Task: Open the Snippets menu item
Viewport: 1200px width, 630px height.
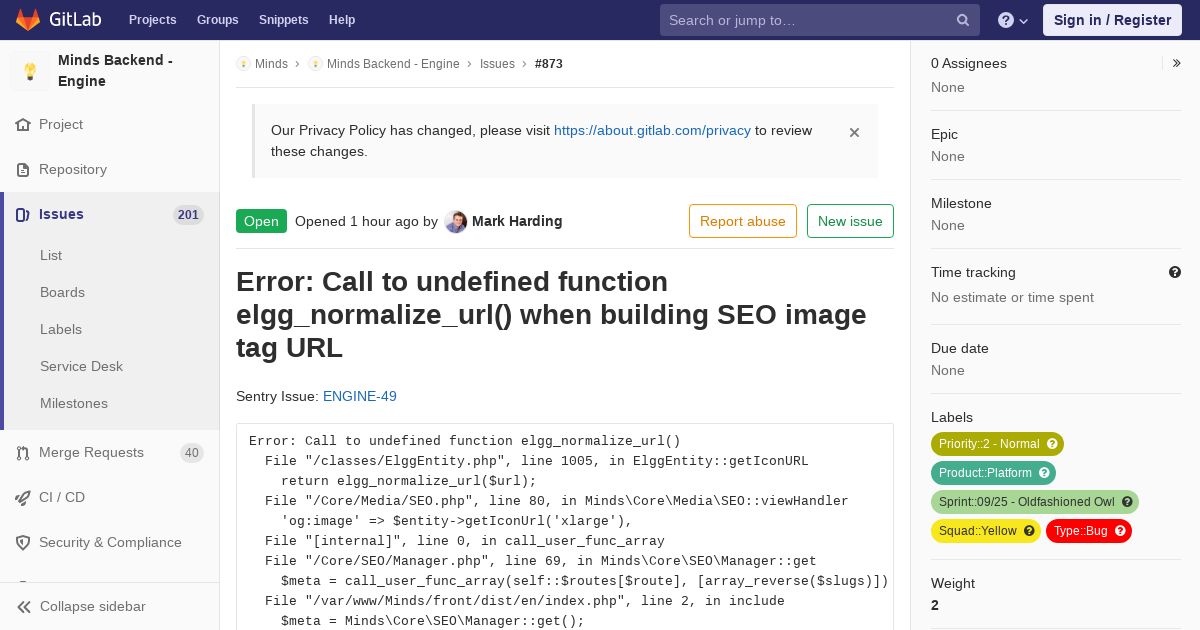Action: pyautogui.click(x=284, y=20)
